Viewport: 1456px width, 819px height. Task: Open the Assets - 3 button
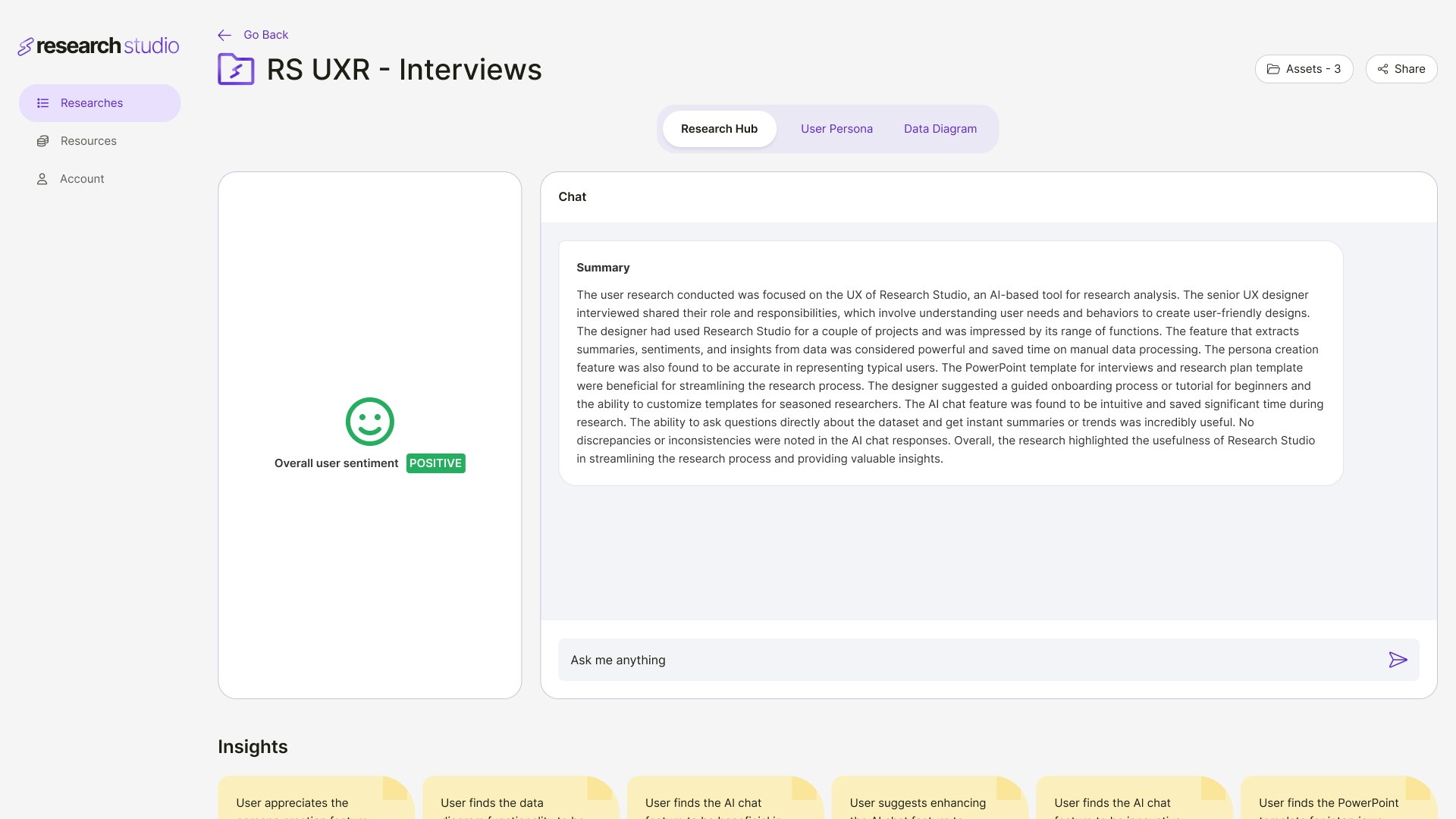tap(1304, 69)
